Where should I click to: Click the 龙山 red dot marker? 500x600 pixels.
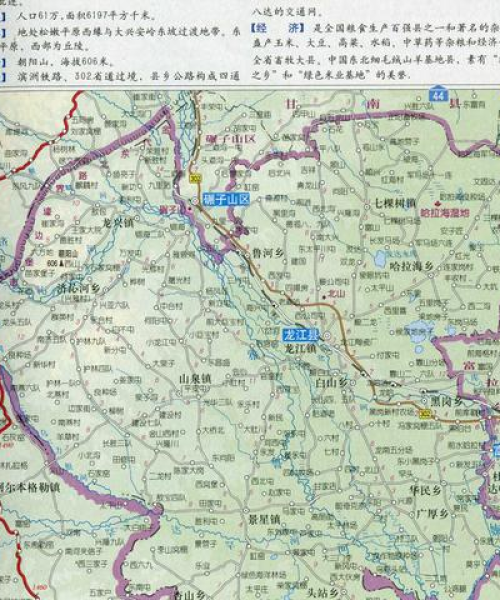coord(324,297)
